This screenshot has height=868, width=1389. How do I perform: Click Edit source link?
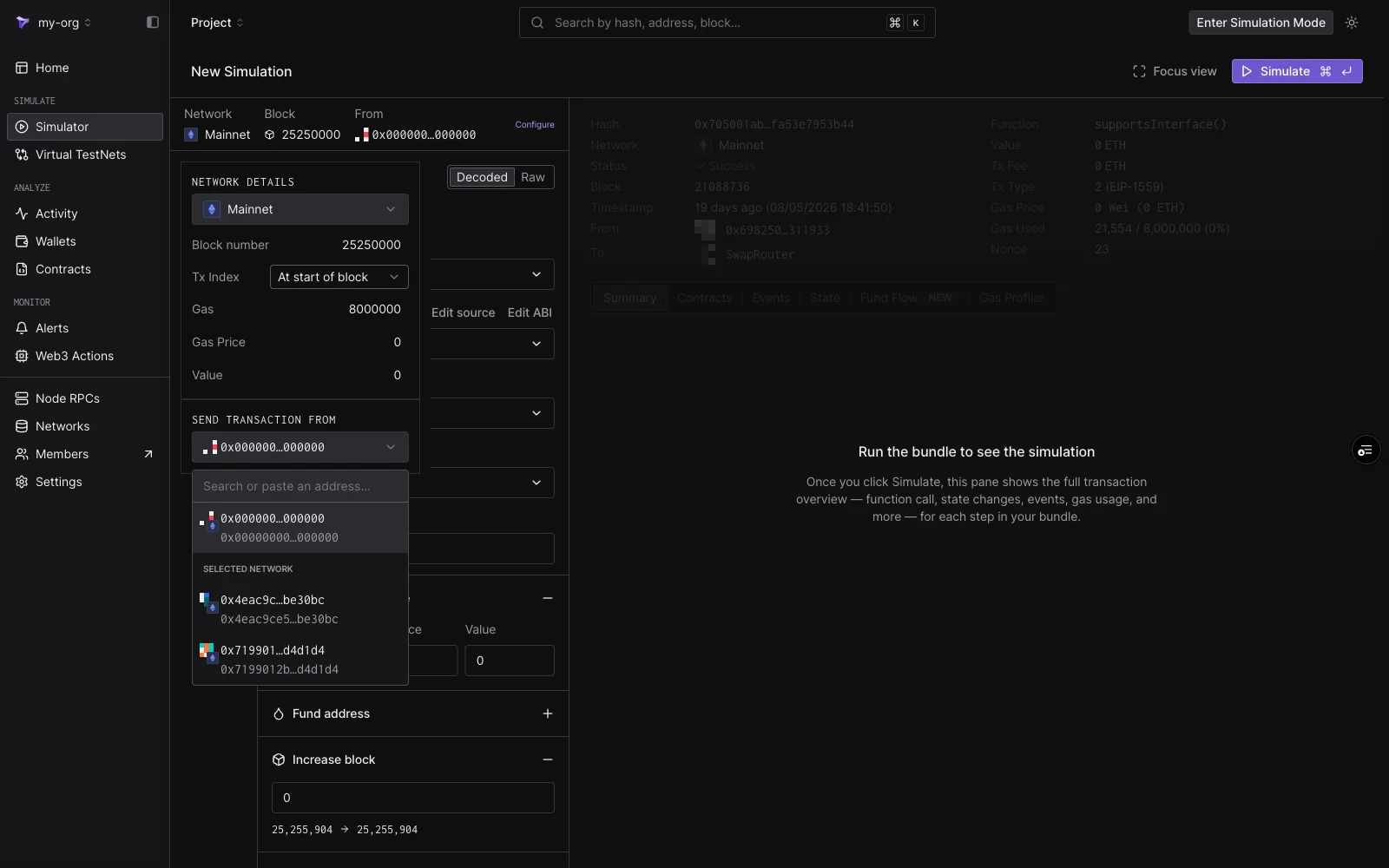coord(464,312)
